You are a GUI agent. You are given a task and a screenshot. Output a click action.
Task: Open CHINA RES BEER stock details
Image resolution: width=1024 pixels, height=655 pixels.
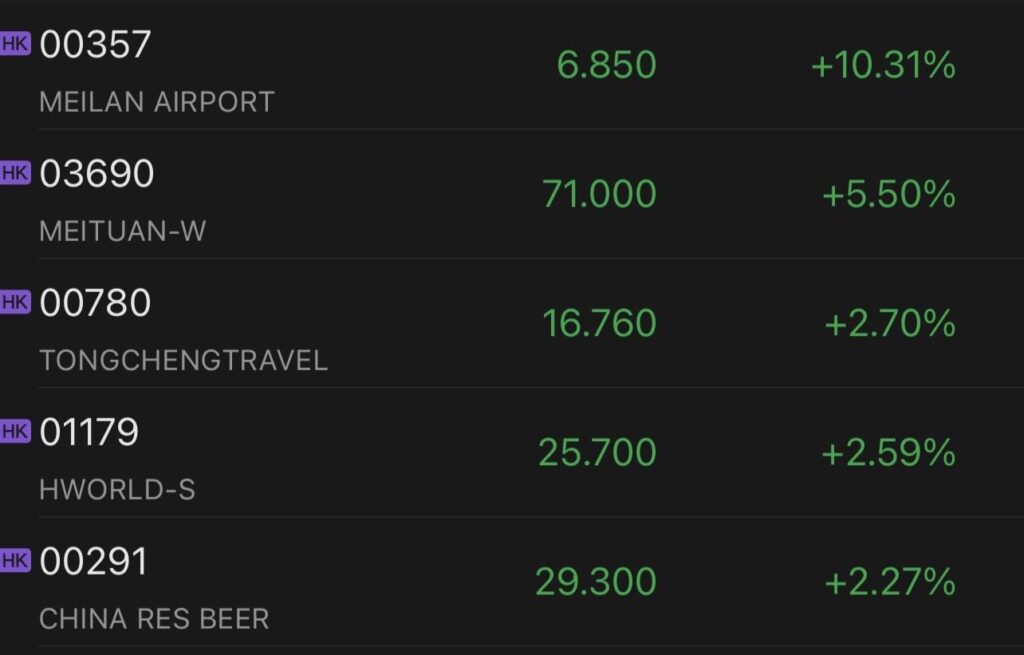(154, 619)
